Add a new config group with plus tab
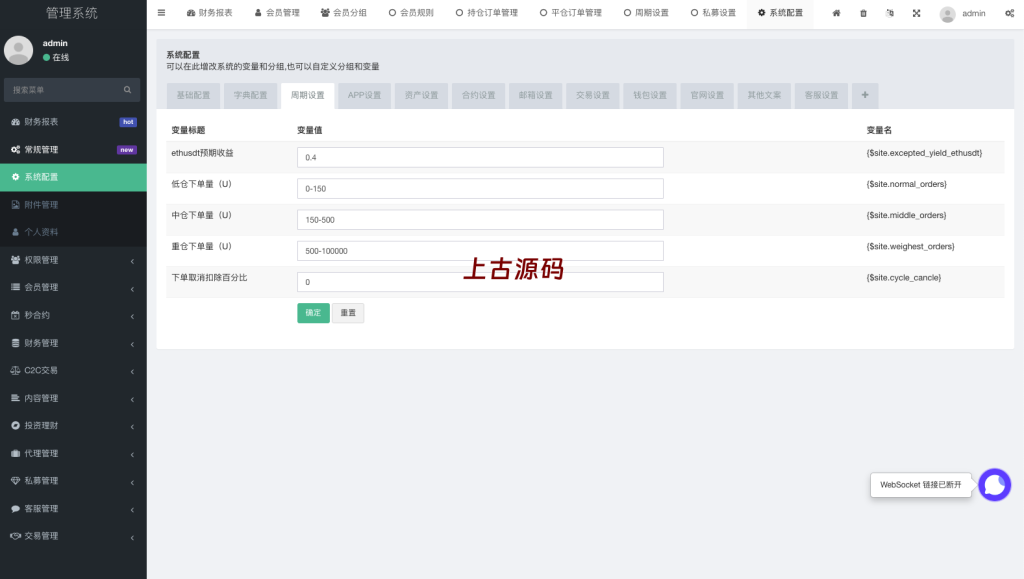Viewport: 1024px width, 579px height. click(865, 95)
